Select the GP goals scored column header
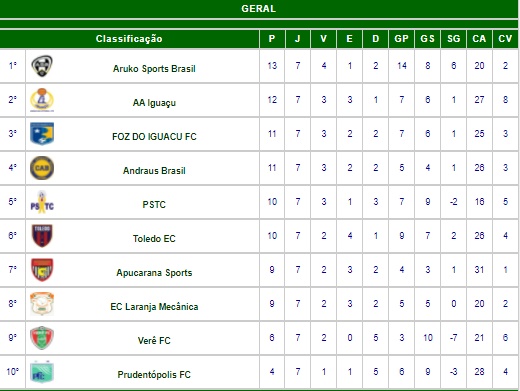 (x=401, y=39)
